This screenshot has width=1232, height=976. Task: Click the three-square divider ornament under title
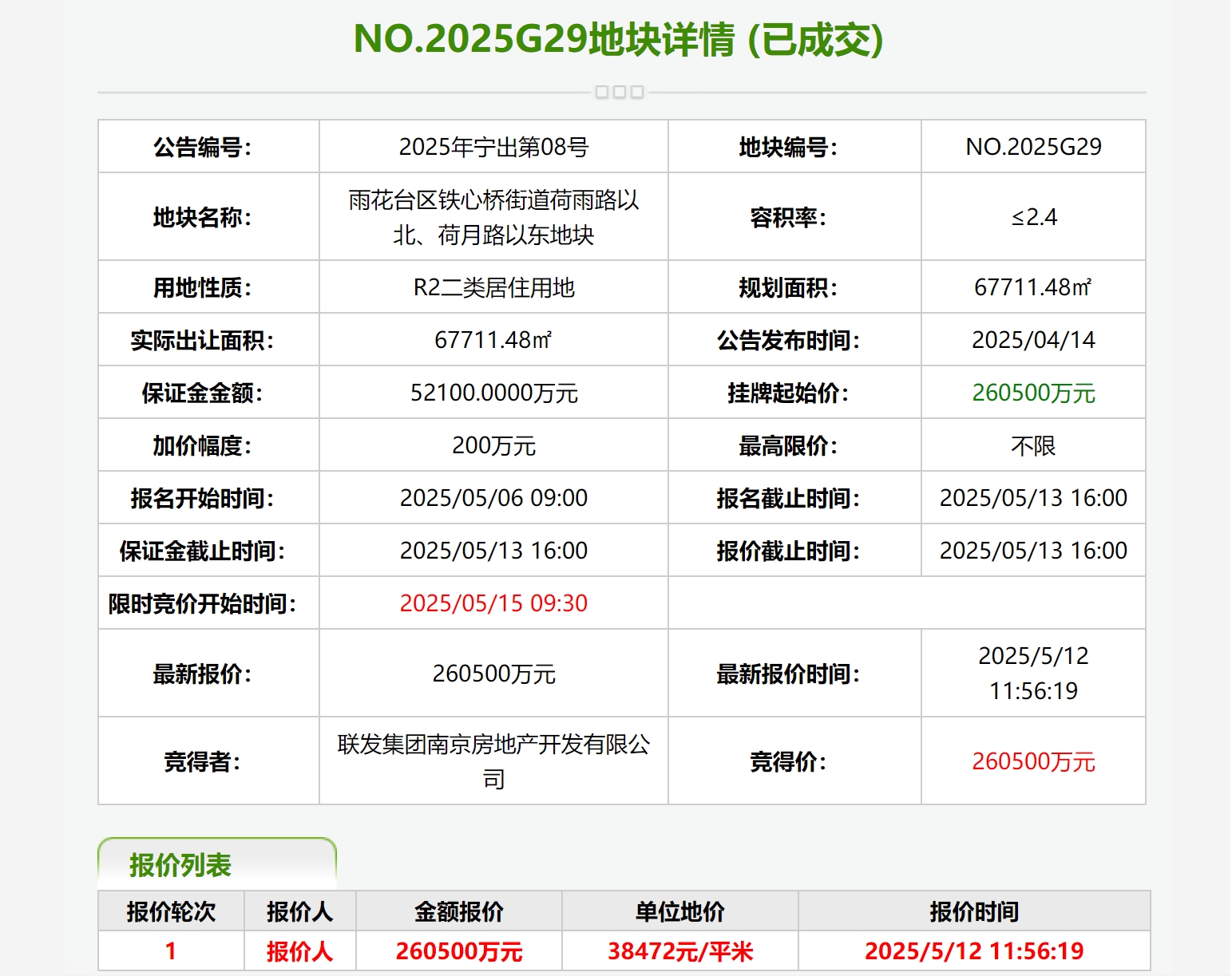[x=620, y=93]
